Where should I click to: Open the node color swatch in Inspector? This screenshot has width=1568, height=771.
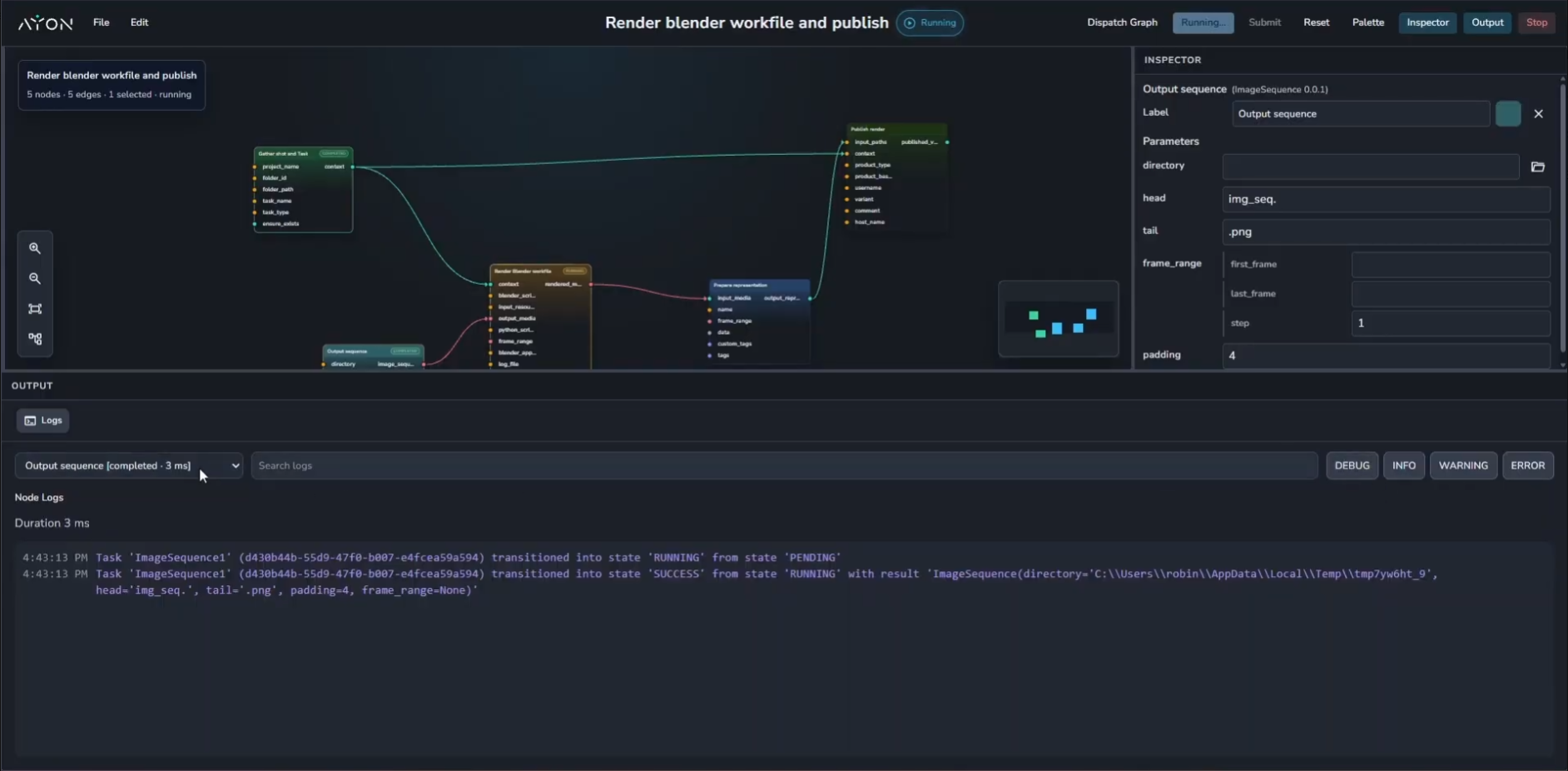click(1507, 114)
